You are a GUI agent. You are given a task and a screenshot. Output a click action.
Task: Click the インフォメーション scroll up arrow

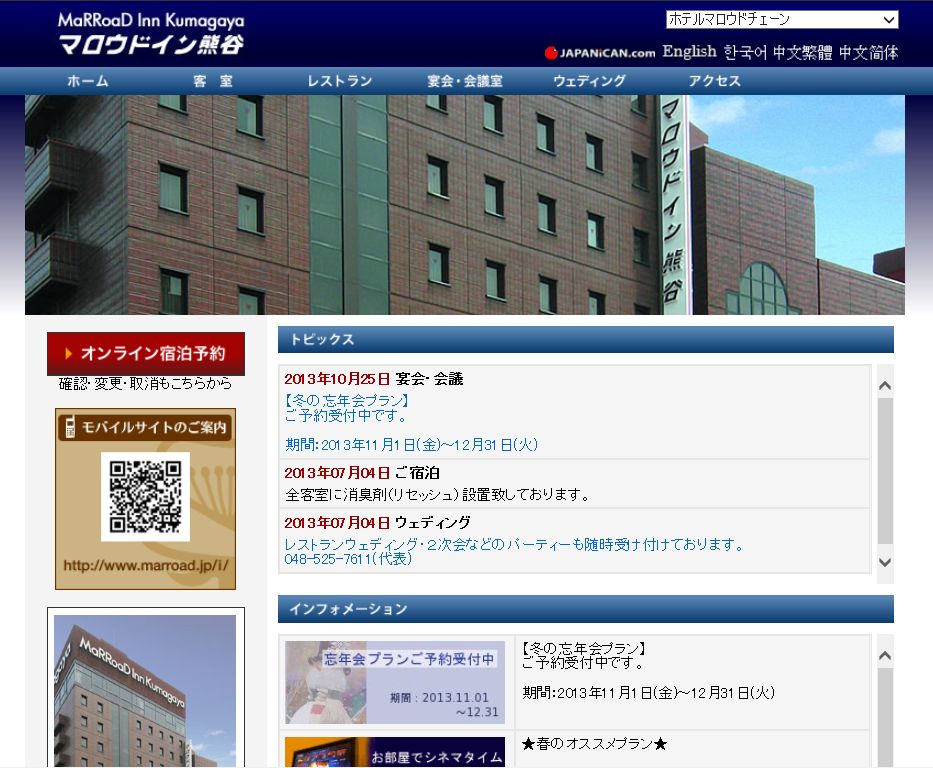885,656
